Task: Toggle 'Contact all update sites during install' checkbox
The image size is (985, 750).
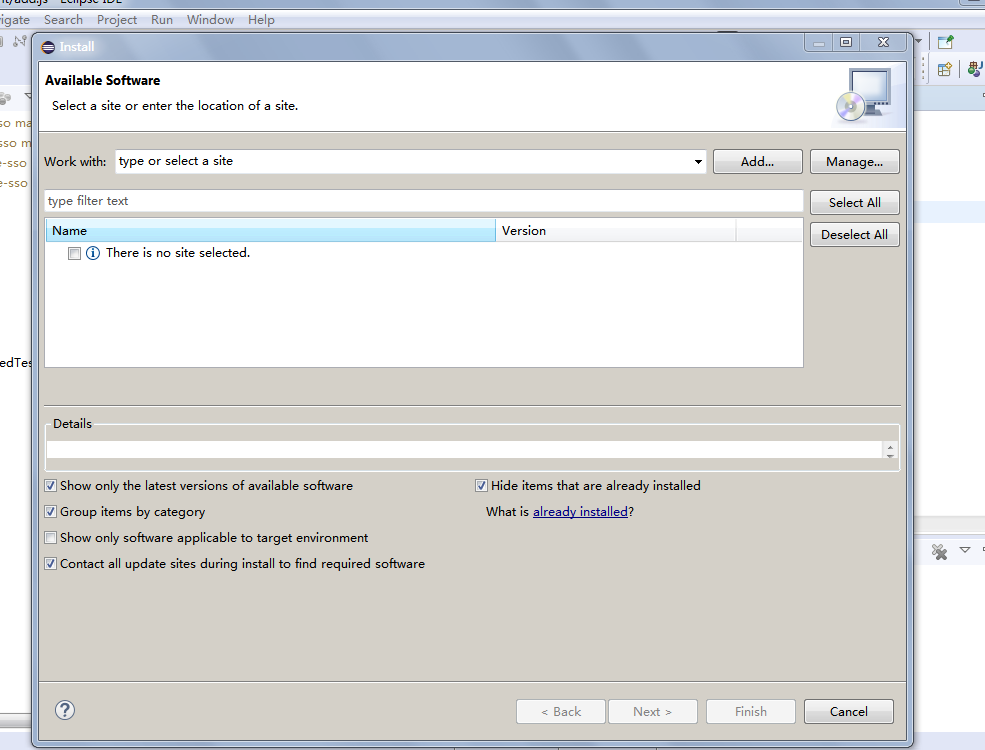Action: 50,563
